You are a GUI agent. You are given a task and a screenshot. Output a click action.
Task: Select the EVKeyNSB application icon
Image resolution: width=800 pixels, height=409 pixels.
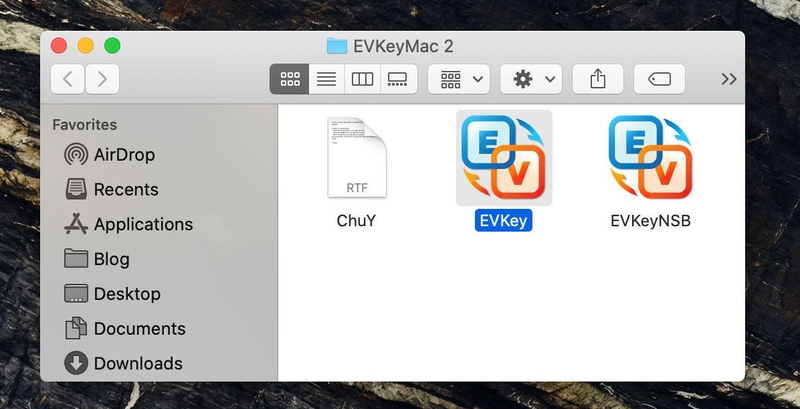point(651,157)
